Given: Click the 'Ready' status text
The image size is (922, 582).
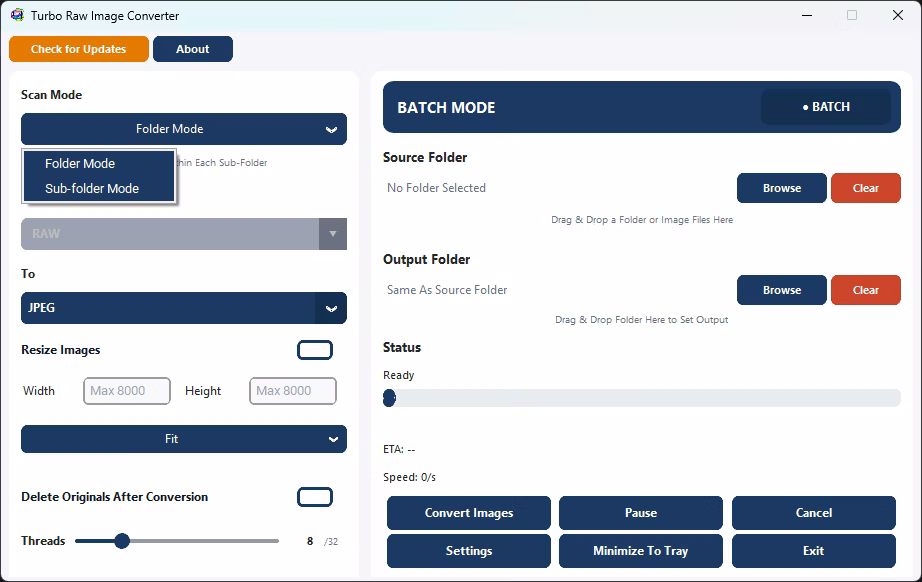Looking at the screenshot, I should pos(399,375).
